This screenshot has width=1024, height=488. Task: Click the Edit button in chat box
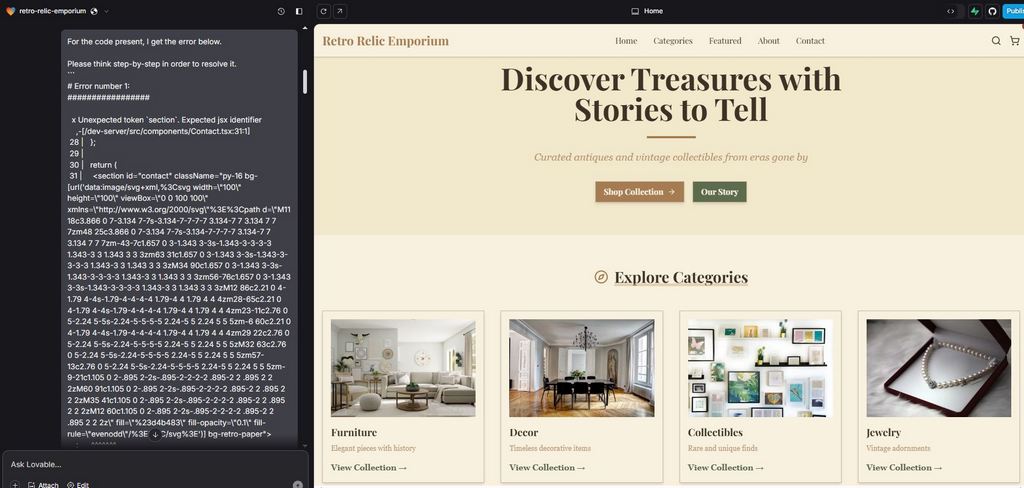tap(78, 485)
